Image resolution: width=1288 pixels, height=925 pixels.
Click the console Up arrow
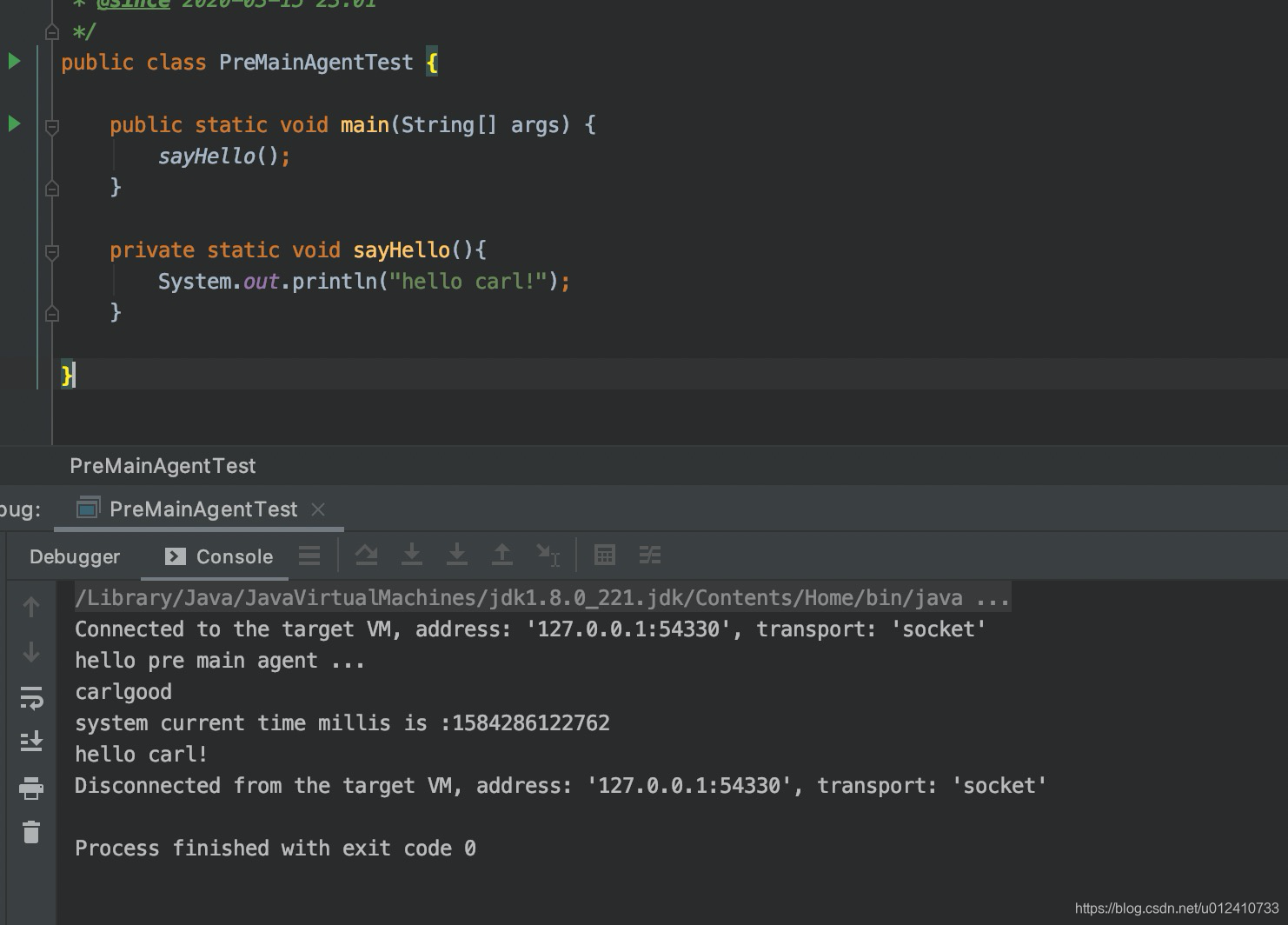tap(31, 607)
